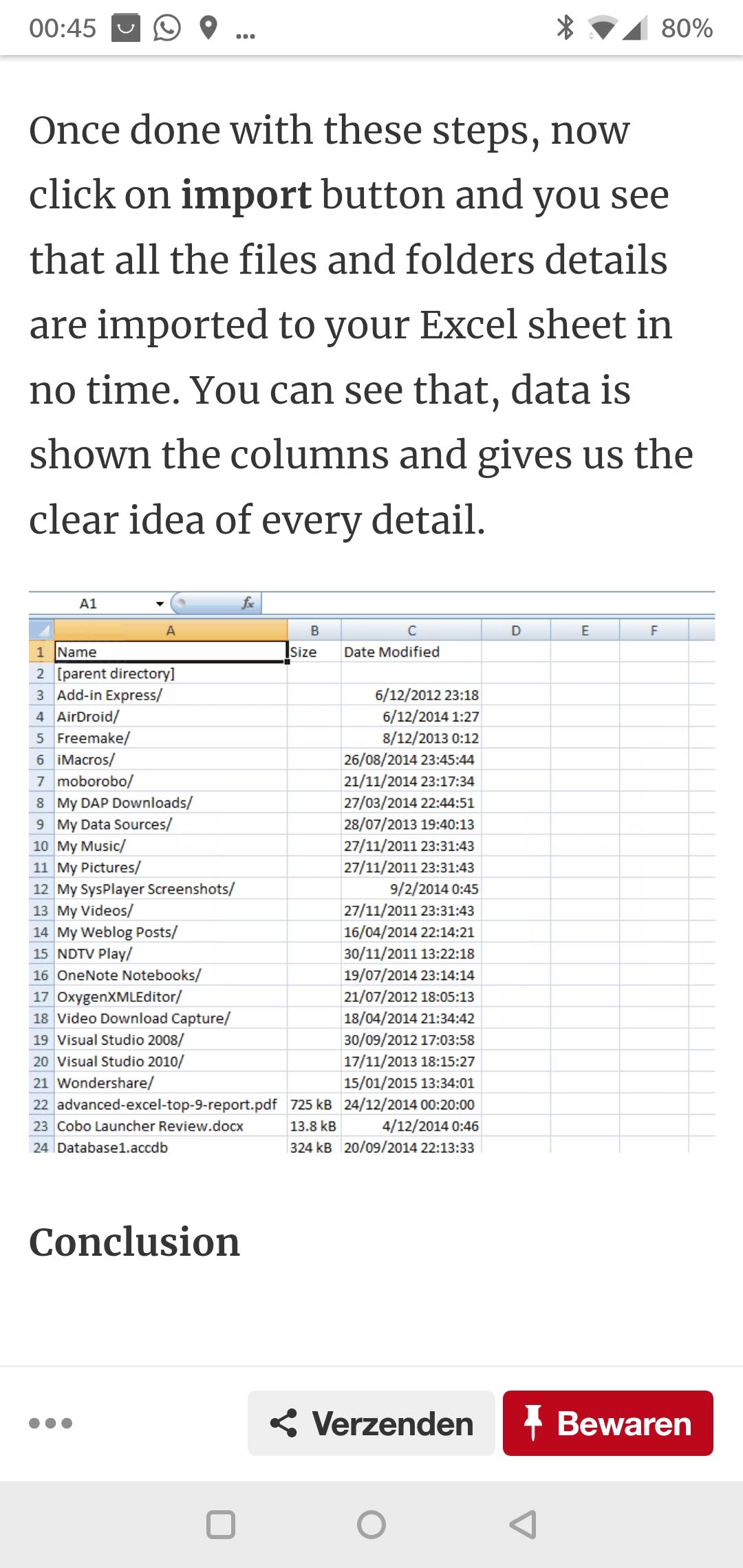Click the '[parent directory]' cell
This screenshot has width=743, height=1568.
(171, 673)
